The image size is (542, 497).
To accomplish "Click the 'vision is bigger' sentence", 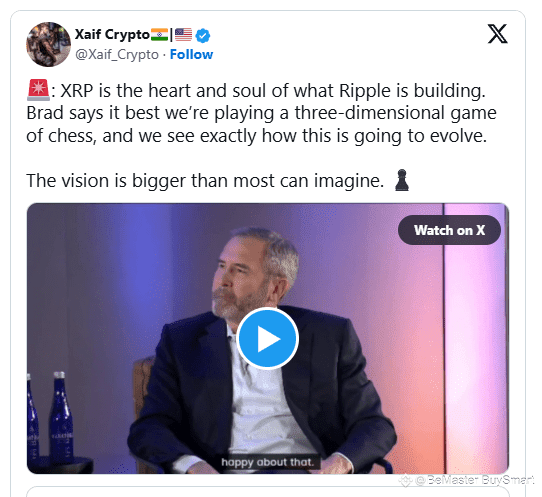I will [205, 181].
